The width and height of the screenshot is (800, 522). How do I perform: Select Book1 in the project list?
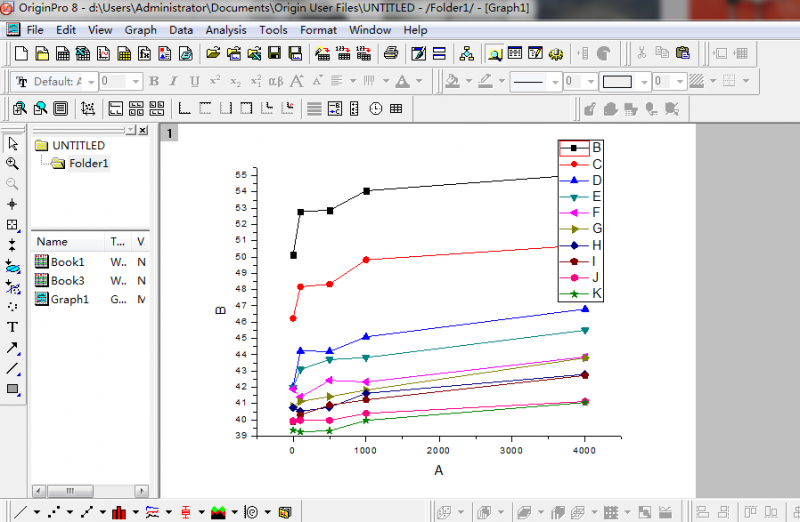click(x=67, y=262)
